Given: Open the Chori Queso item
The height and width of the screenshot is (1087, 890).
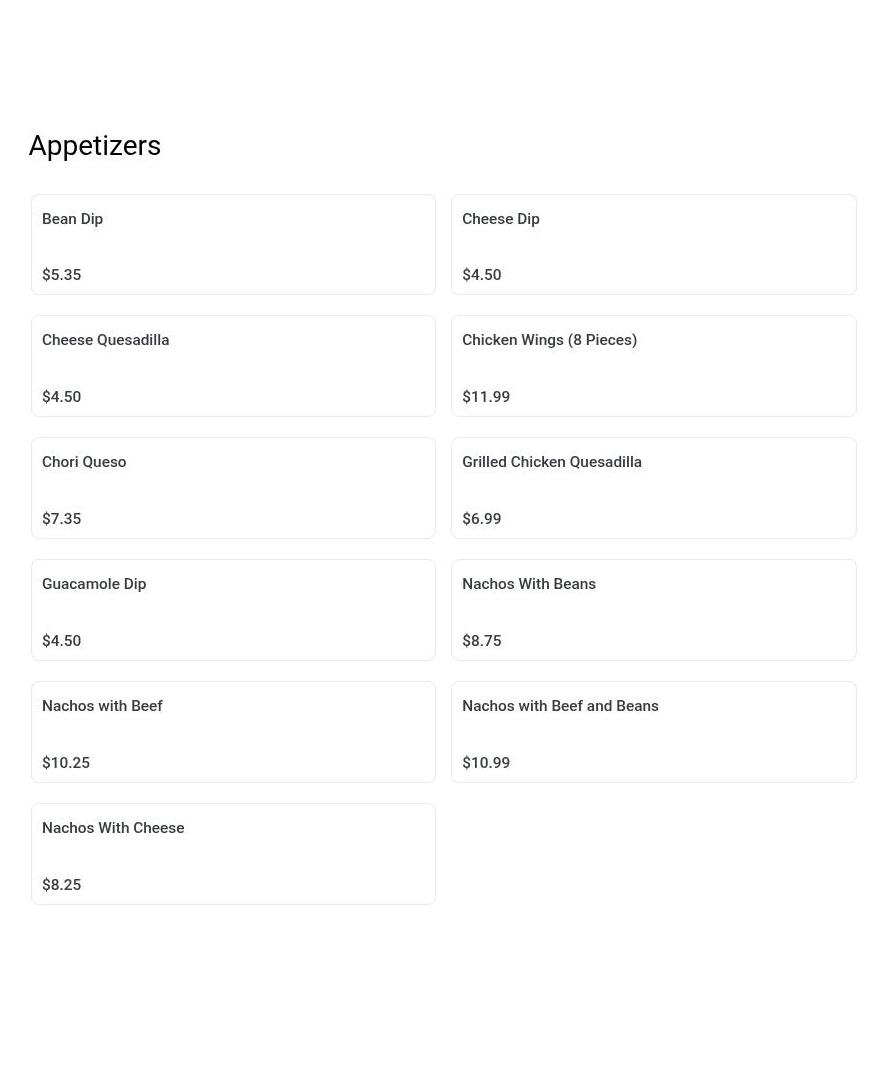Looking at the screenshot, I should pos(233,488).
